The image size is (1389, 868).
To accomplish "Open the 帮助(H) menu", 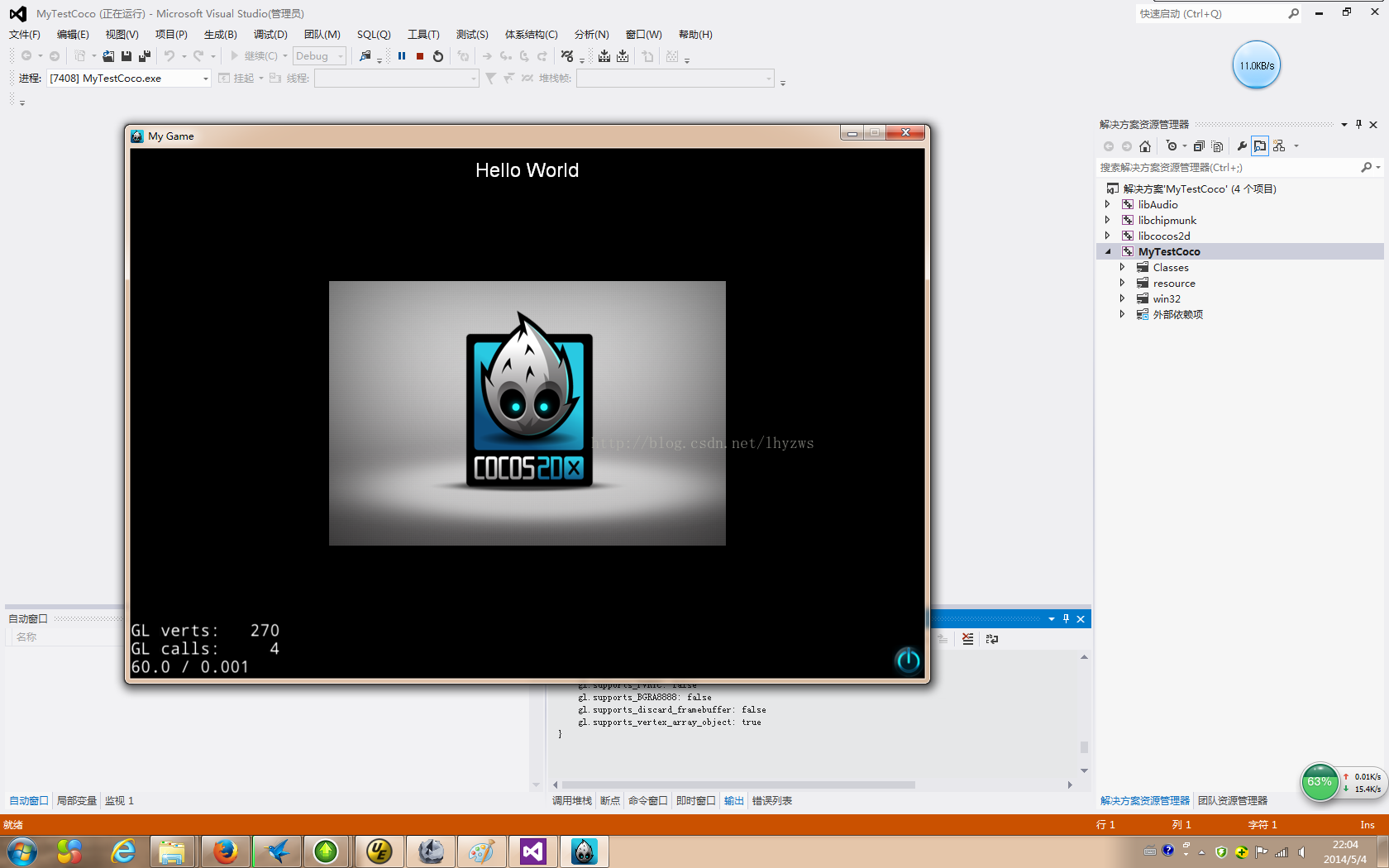I will pos(695,35).
